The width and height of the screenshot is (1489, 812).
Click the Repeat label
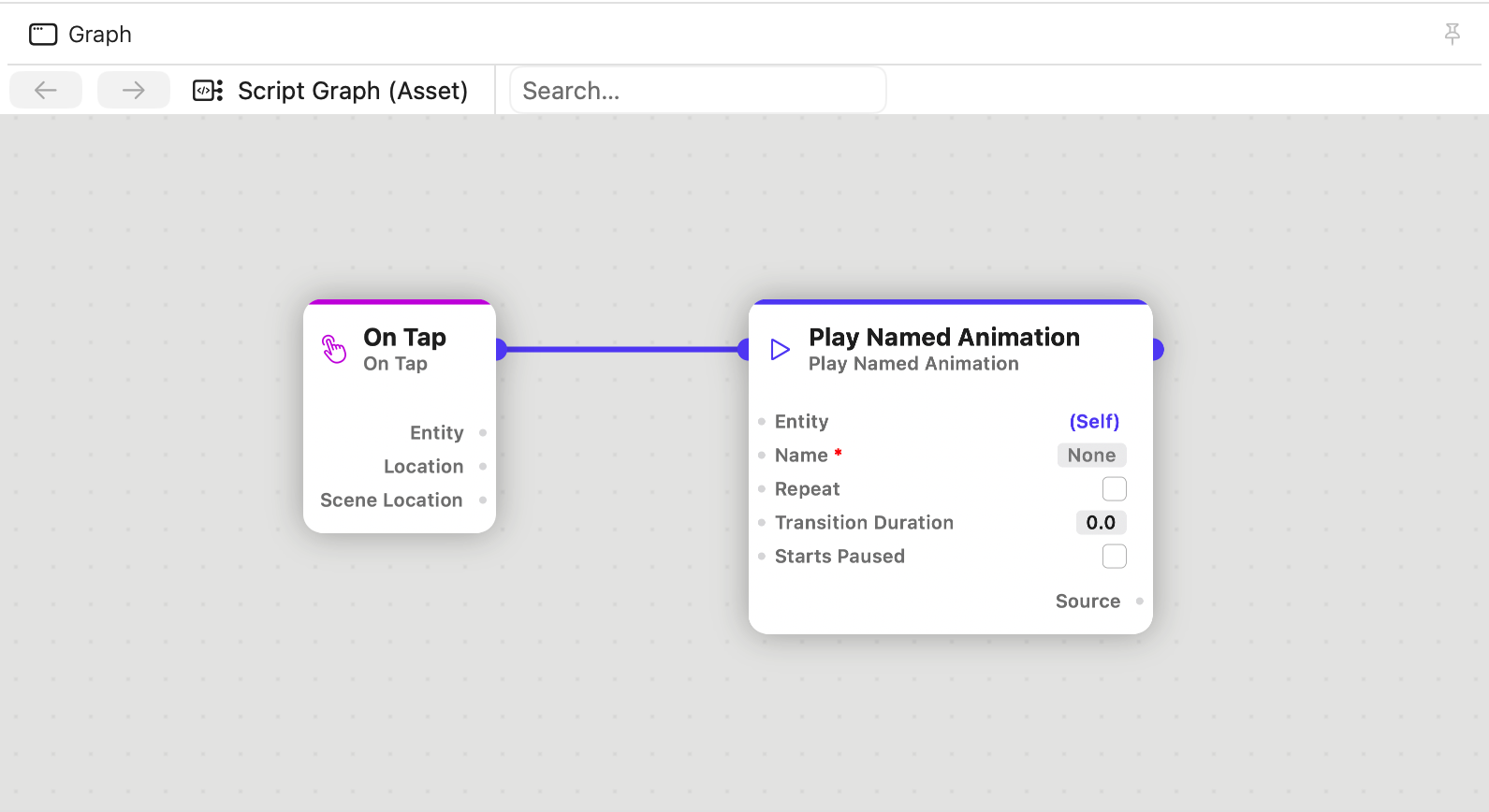pyautogui.click(x=808, y=489)
